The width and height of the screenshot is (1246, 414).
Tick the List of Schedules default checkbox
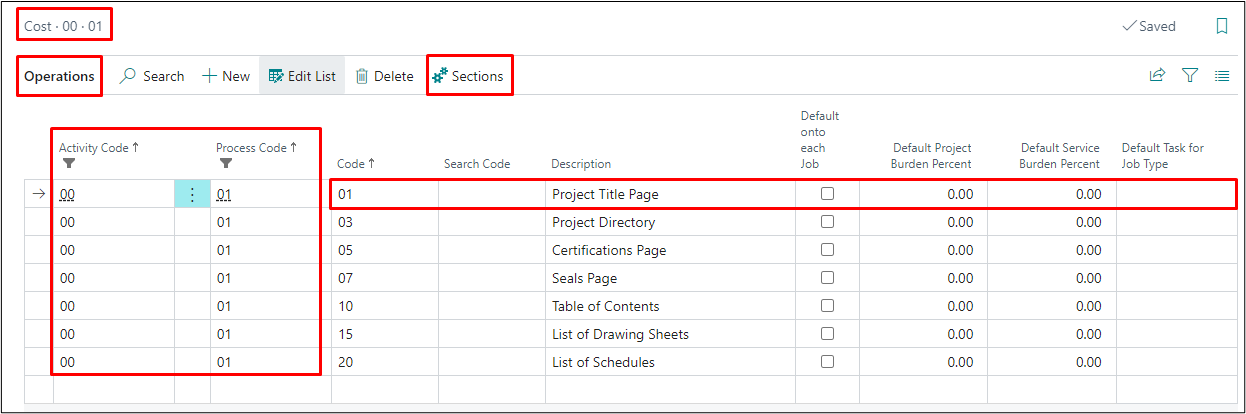[827, 362]
